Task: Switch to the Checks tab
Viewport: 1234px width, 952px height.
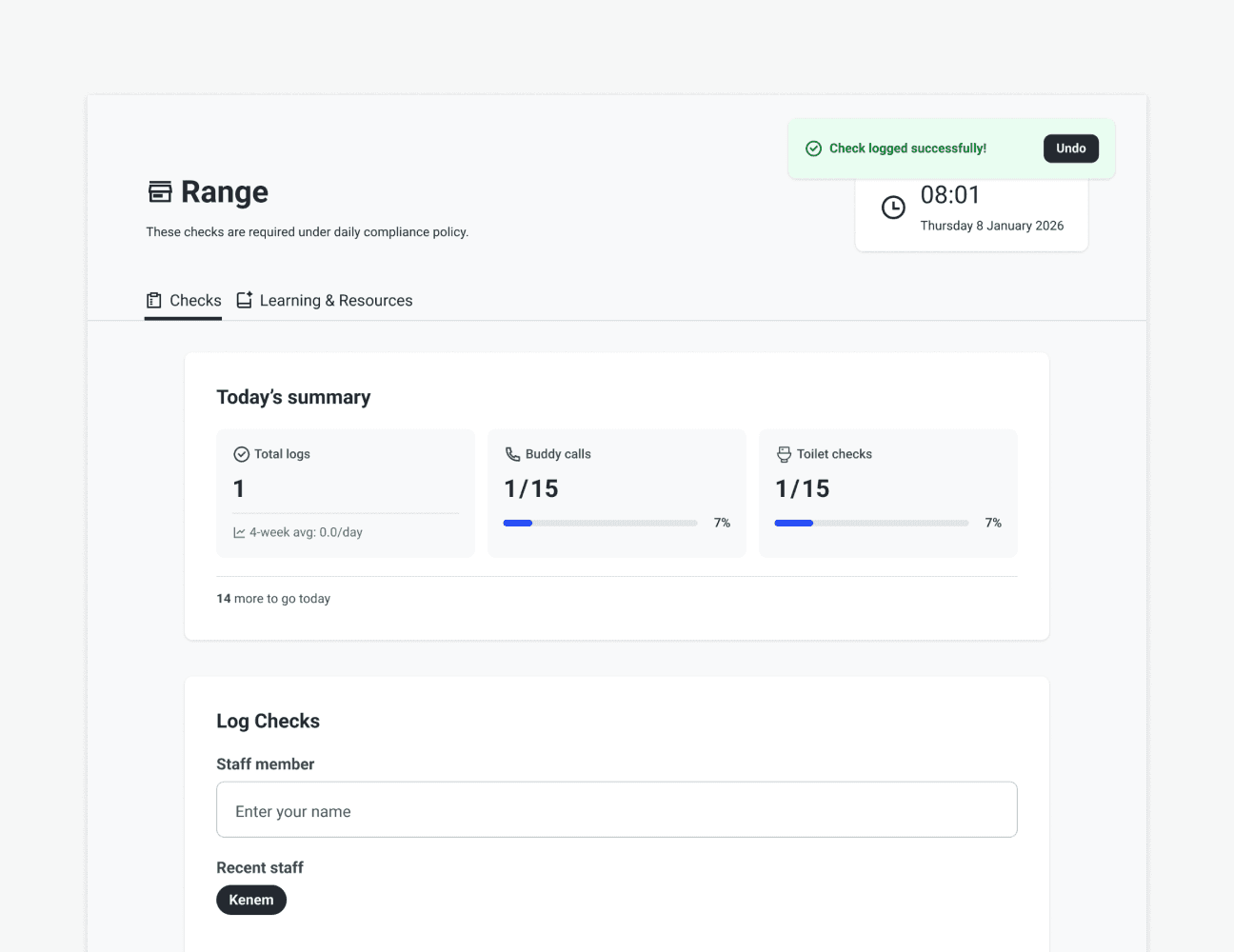Action: tap(183, 301)
